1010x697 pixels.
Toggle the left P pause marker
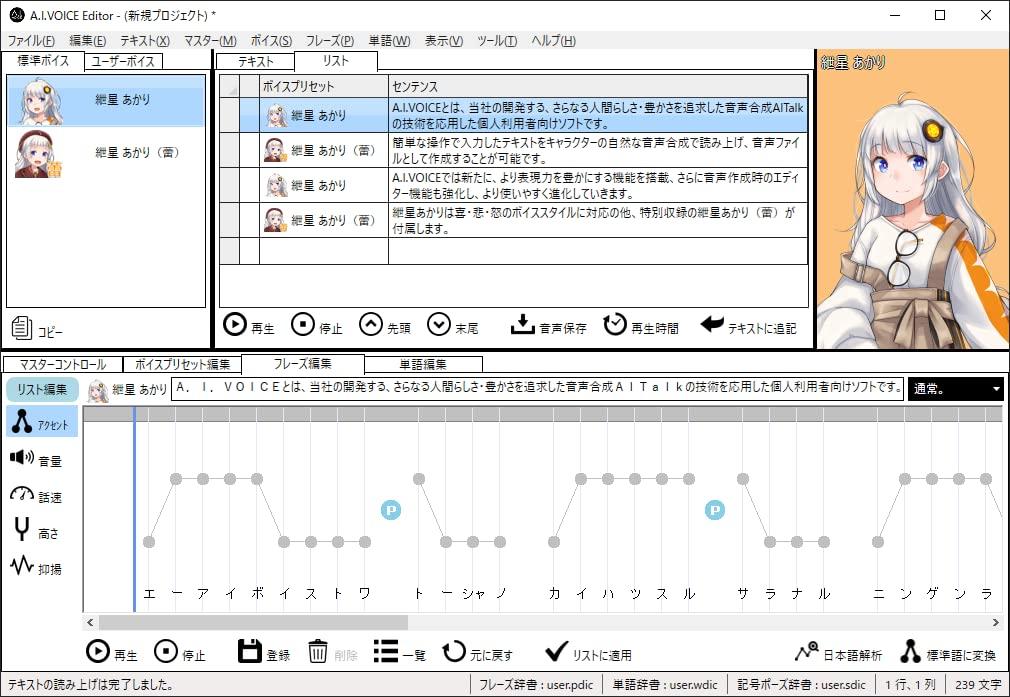(391, 510)
